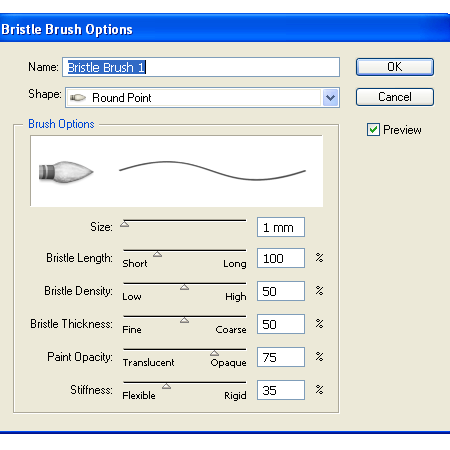The width and height of the screenshot is (450, 450).
Task: Click the Cancel button
Action: [395, 97]
